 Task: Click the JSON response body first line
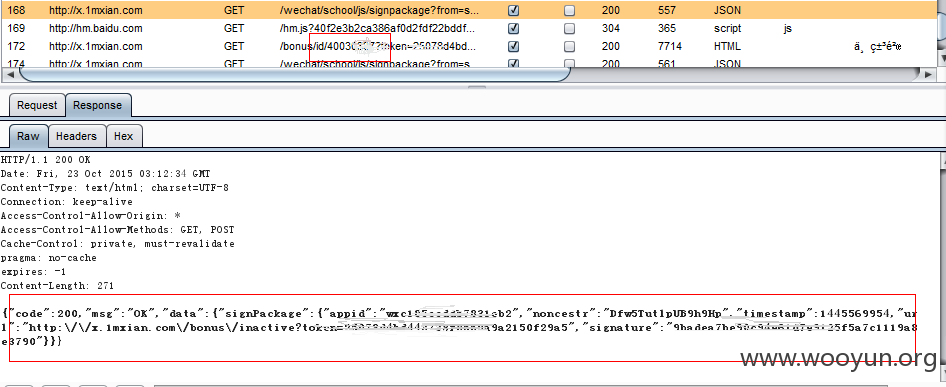coord(460,314)
